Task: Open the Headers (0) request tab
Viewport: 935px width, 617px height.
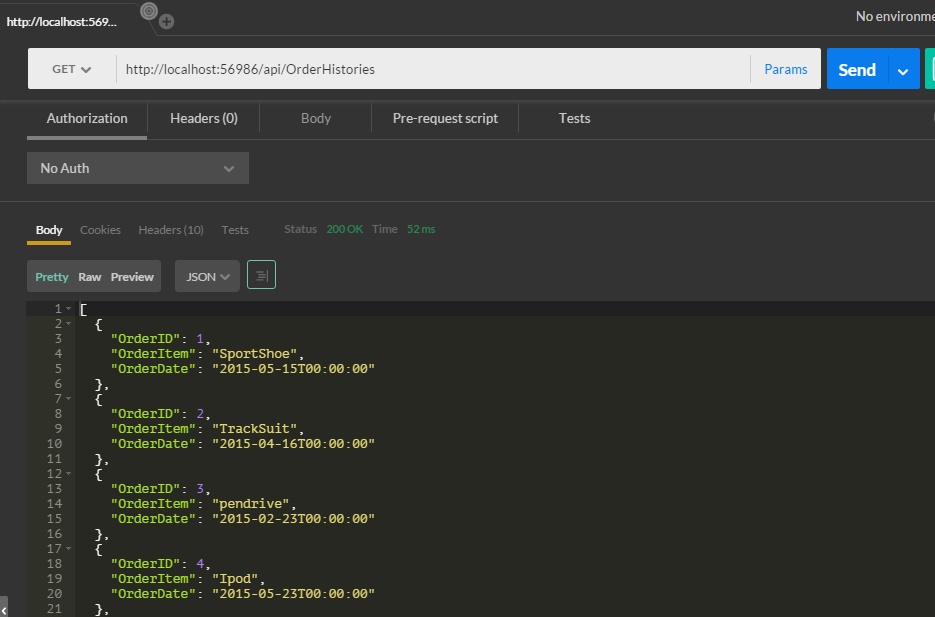Action: click(x=203, y=118)
